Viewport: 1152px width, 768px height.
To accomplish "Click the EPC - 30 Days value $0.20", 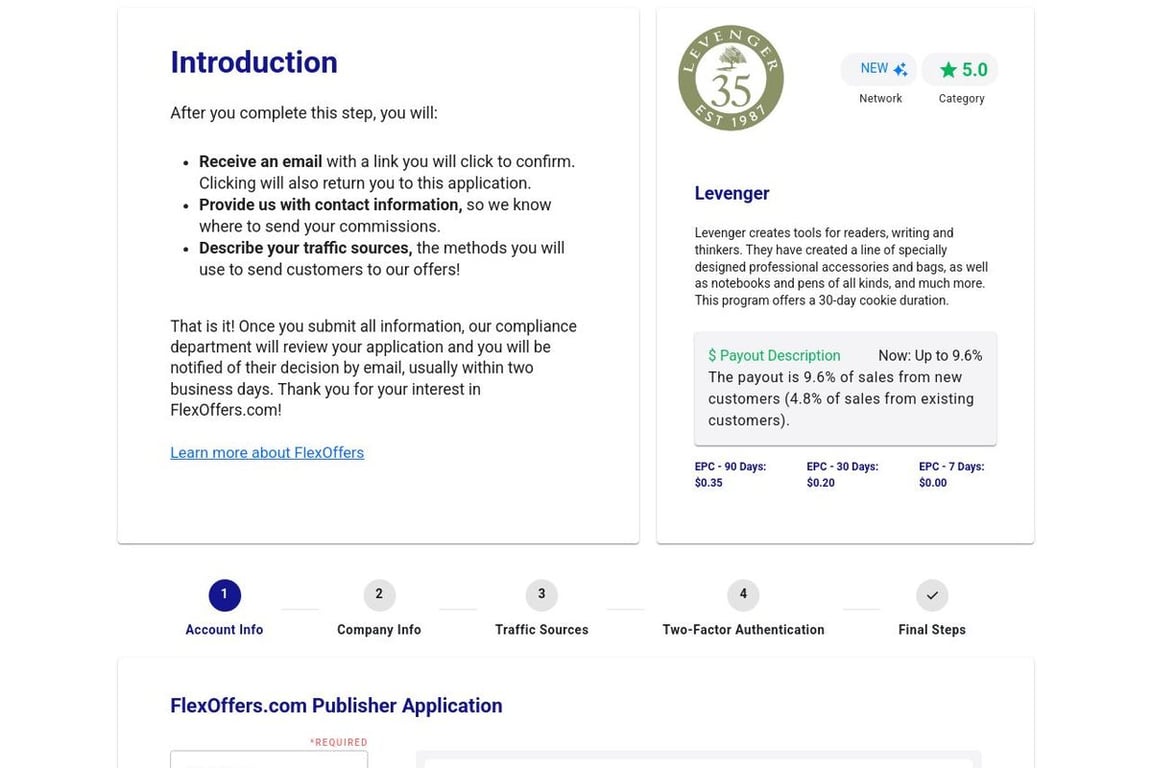I will 821,483.
